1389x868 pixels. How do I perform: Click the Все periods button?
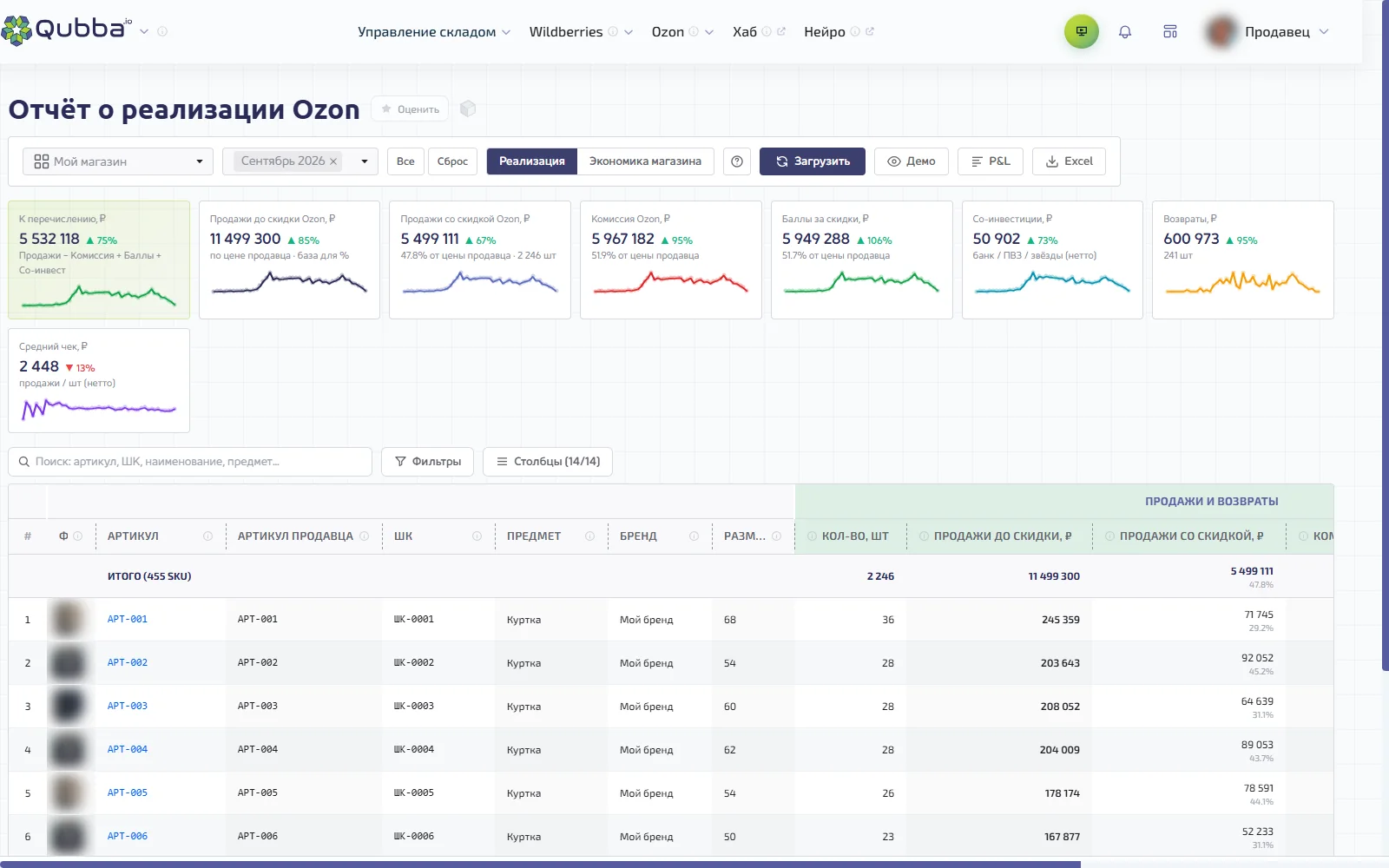coord(405,161)
